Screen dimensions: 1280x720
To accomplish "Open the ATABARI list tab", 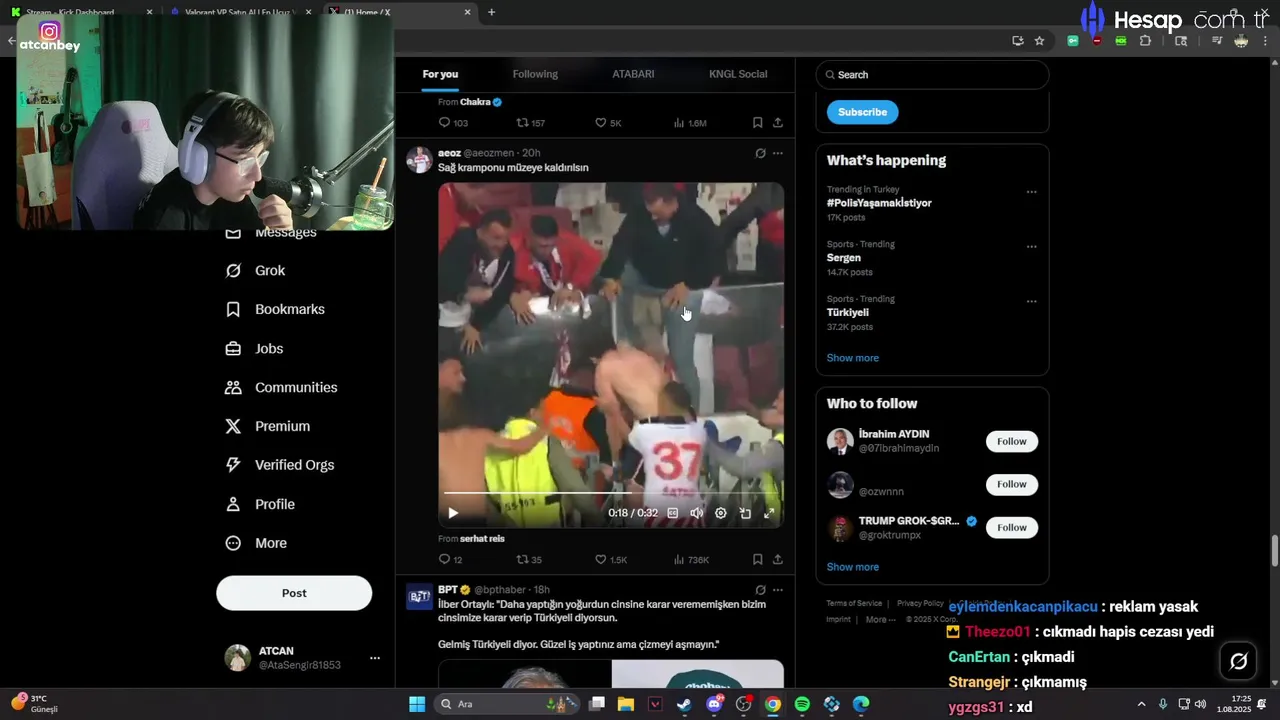I will click(633, 74).
